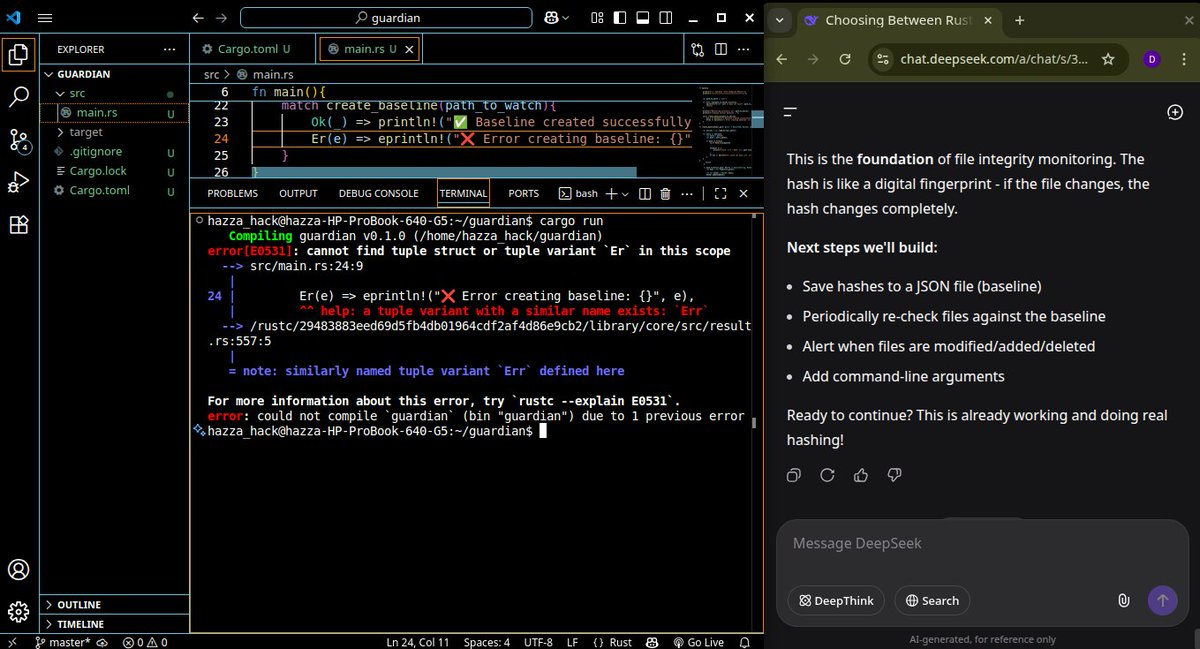Open main.rs in the Explorer tree
The image size is (1200, 649).
[x=115, y=113]
